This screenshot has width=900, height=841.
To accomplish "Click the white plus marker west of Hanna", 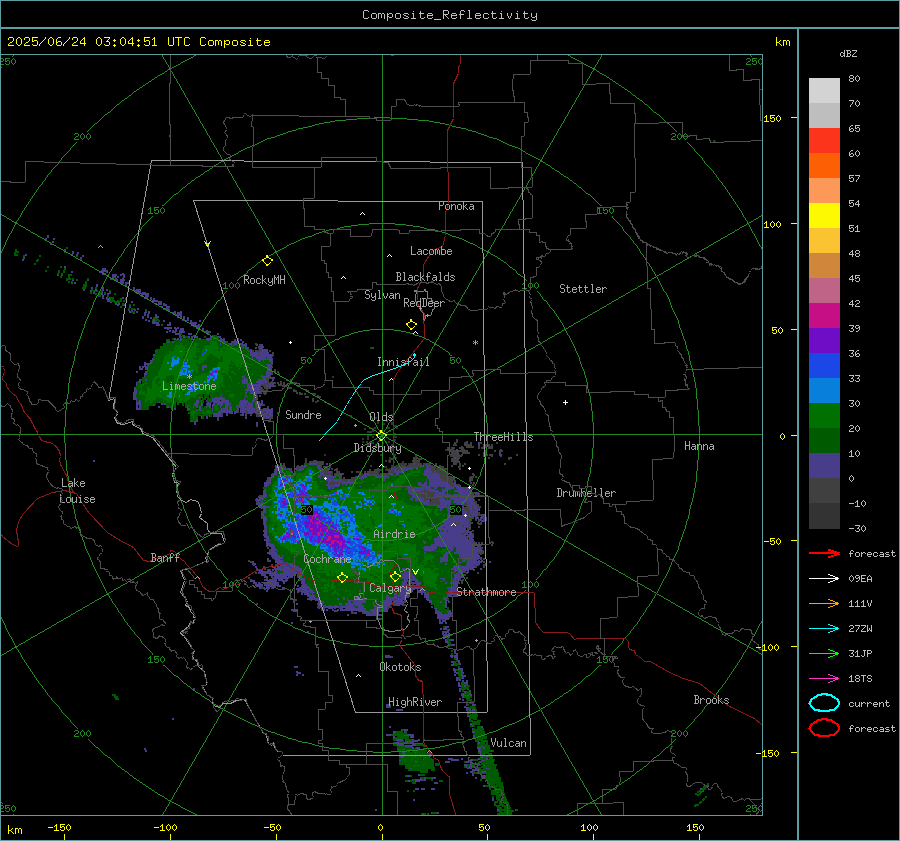I will pos(565,402).
